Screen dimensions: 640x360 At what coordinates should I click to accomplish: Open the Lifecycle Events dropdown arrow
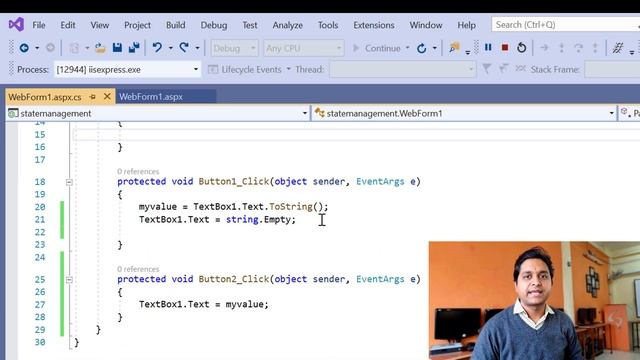tap(289, 69)
